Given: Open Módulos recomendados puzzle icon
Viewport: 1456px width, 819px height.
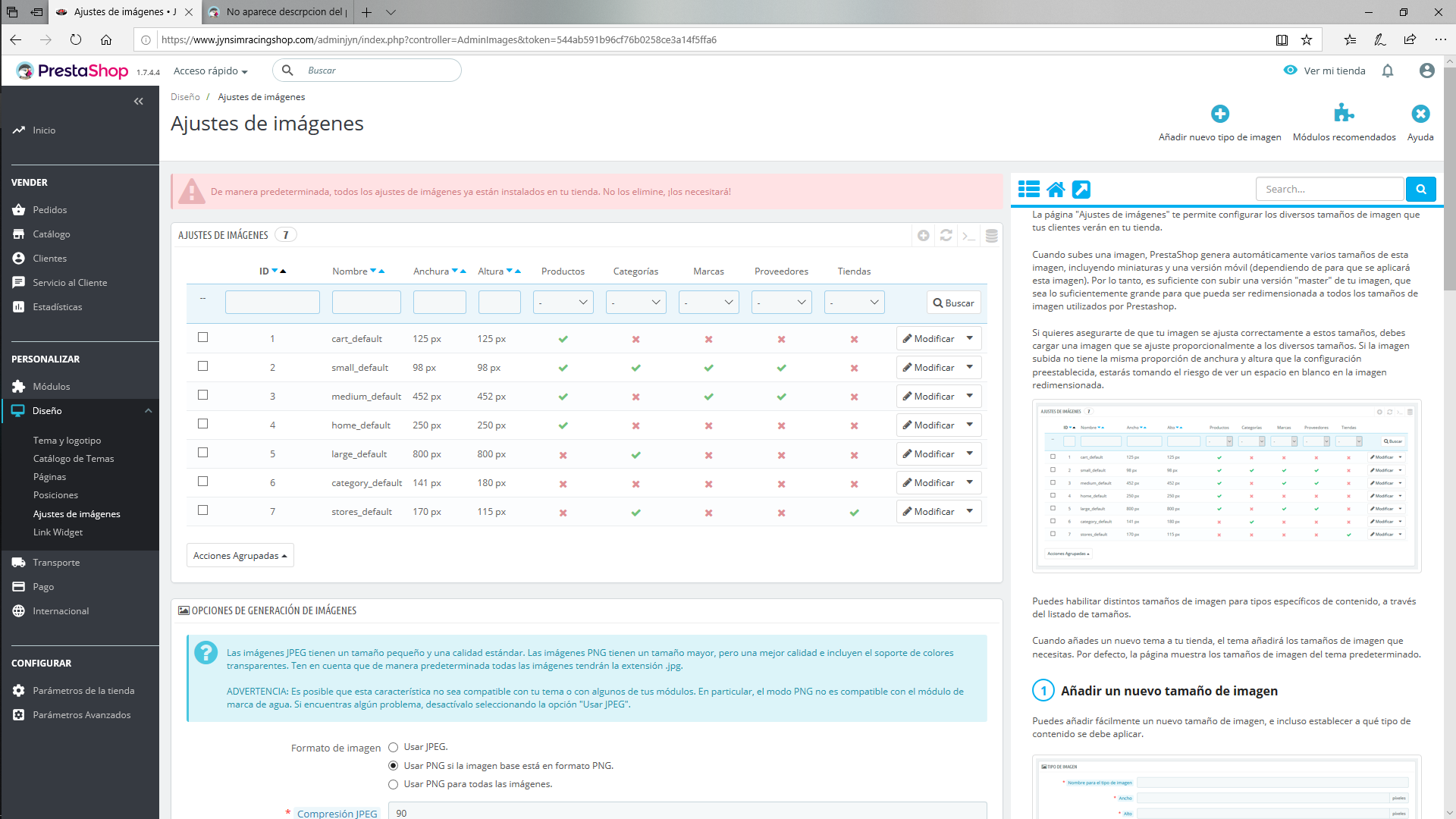Looking at the screenshot, I should (x=1344, y=114).
